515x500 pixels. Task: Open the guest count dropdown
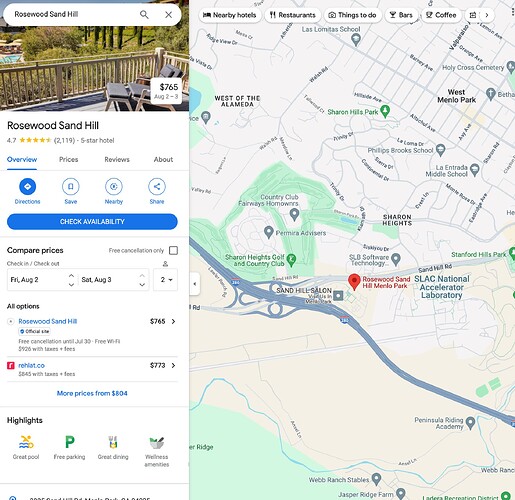pyautogui.click(x=165, y=280)
